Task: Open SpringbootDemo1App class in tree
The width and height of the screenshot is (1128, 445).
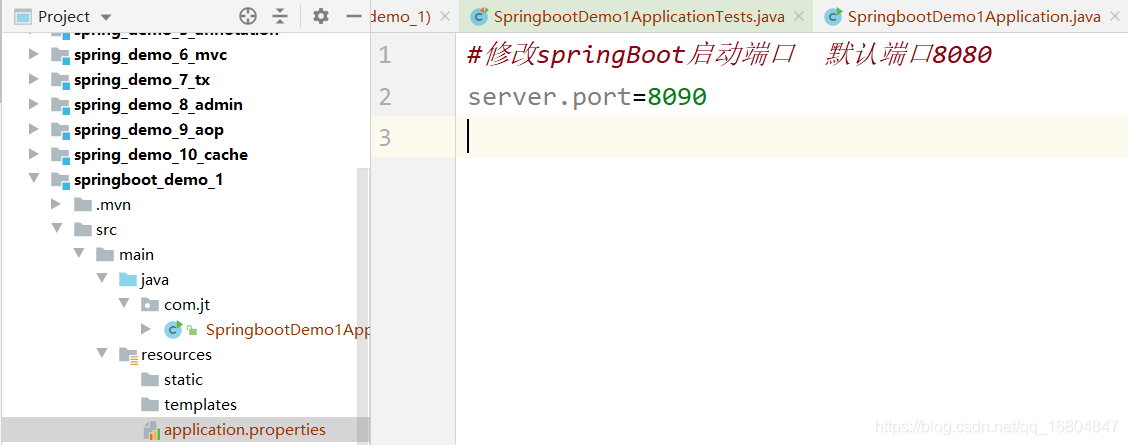Action: pyautogui.click(x=288, y=330)
